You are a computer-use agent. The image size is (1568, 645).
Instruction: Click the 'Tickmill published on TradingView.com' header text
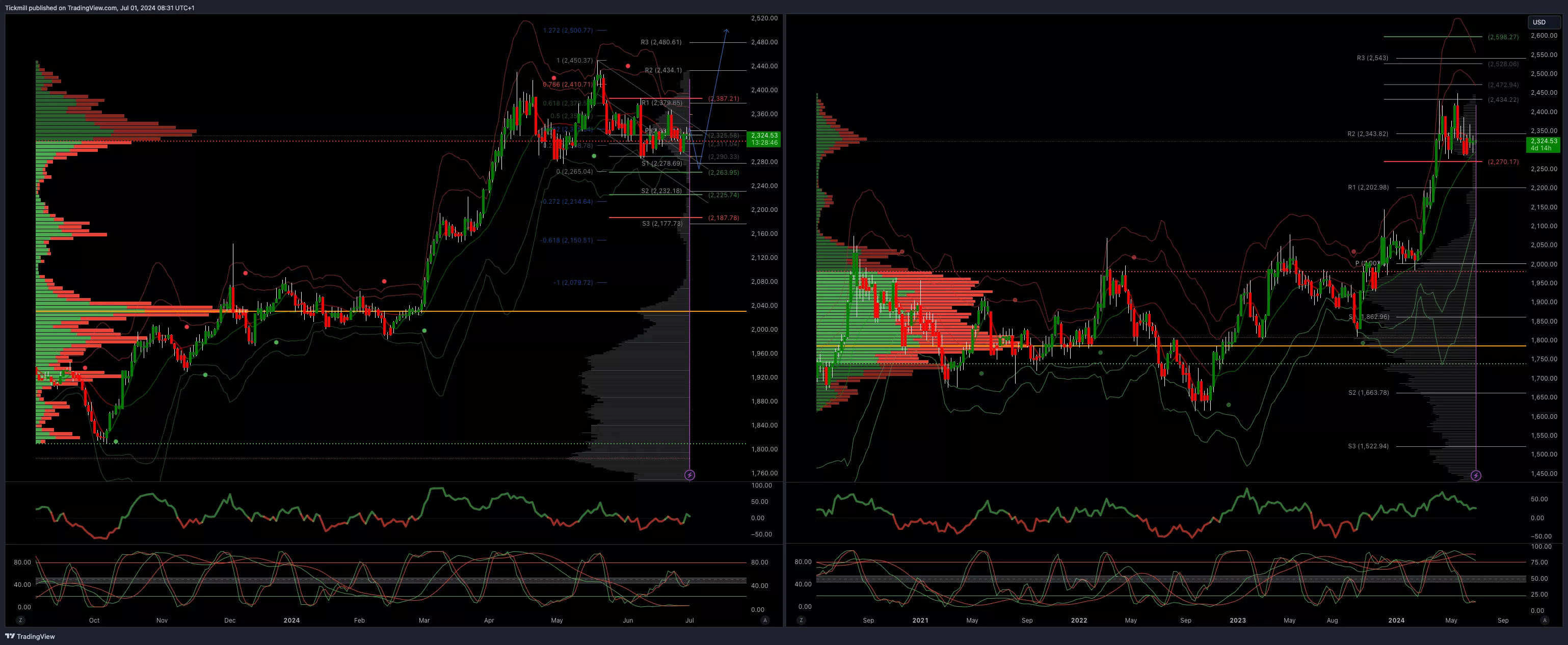[x=100, y=8]
